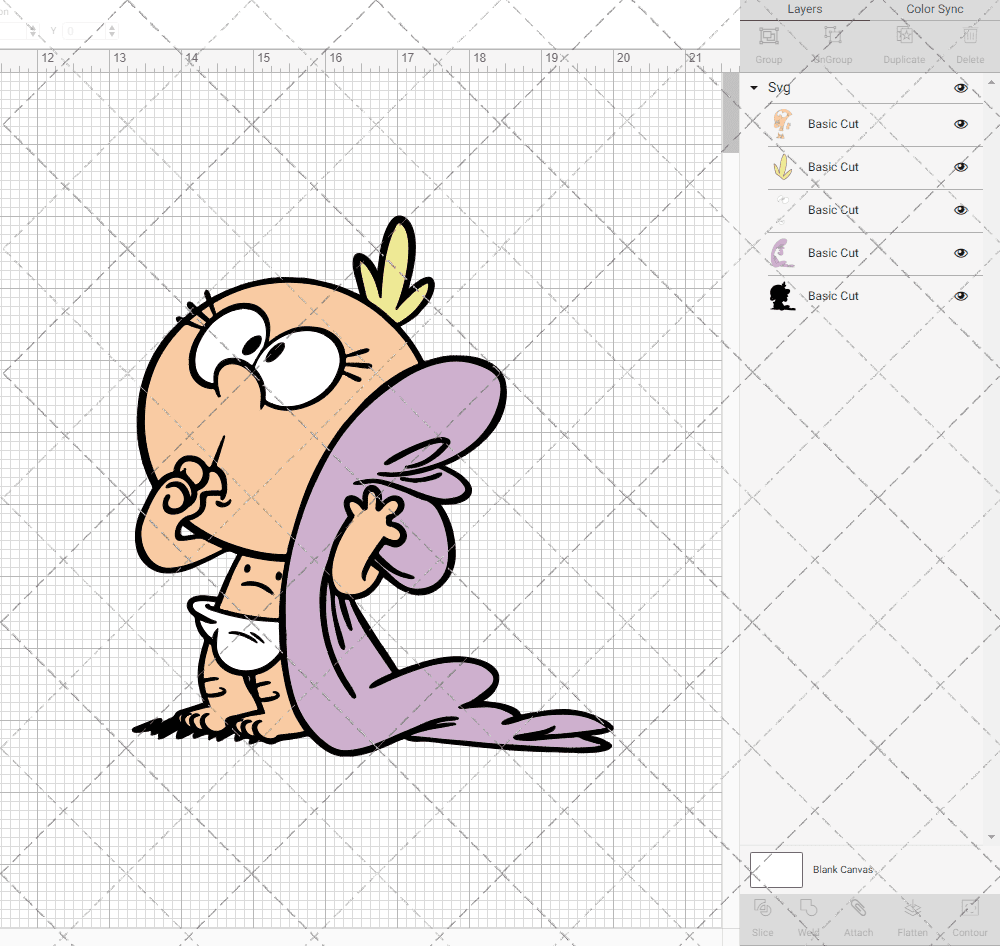Click the Layers panel scroll down arrow
Screen dimensions: 1000x946
990,837
